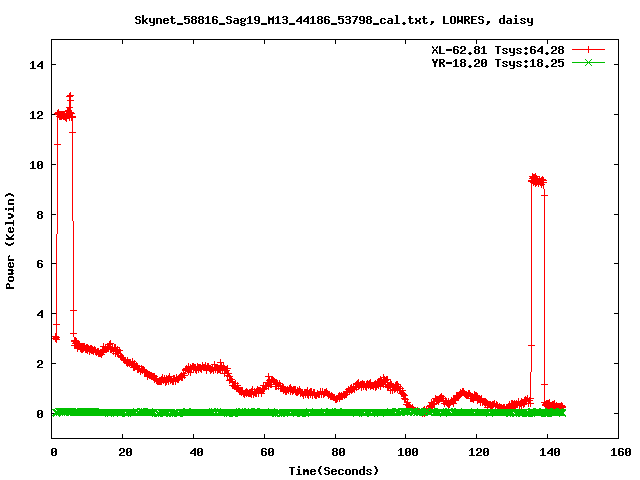Click the red plateau near 9.4 Kelvin
Viewport: 640px width, 480px height.
(538, 180)
